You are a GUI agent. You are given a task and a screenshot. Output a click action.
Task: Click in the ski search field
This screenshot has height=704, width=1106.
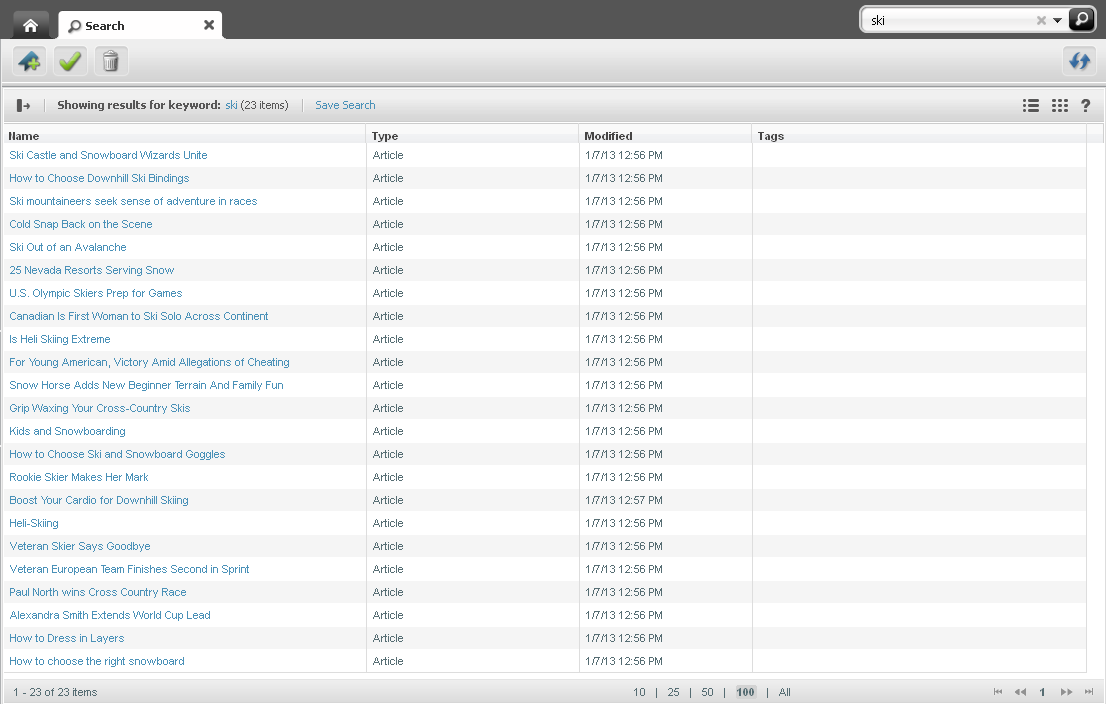(x=949, y=20)
